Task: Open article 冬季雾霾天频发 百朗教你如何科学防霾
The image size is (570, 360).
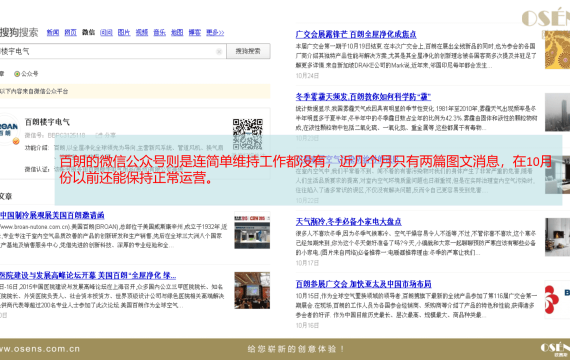Action: coord(363,97)
